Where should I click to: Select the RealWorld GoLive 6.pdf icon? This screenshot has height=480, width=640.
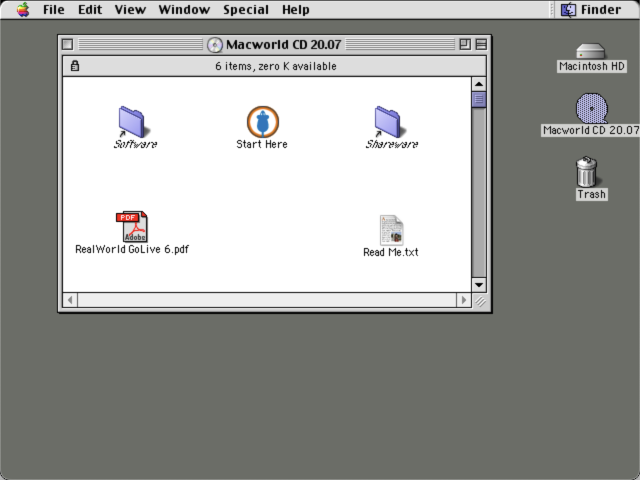pos(132,227)
